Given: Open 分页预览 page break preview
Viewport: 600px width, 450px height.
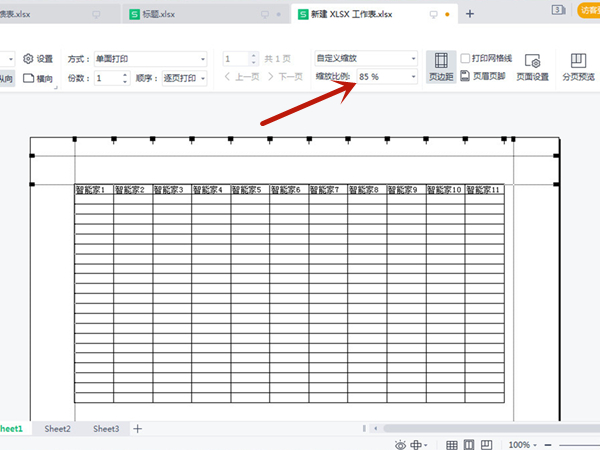Looking at the screenshot, I should 580,67.
